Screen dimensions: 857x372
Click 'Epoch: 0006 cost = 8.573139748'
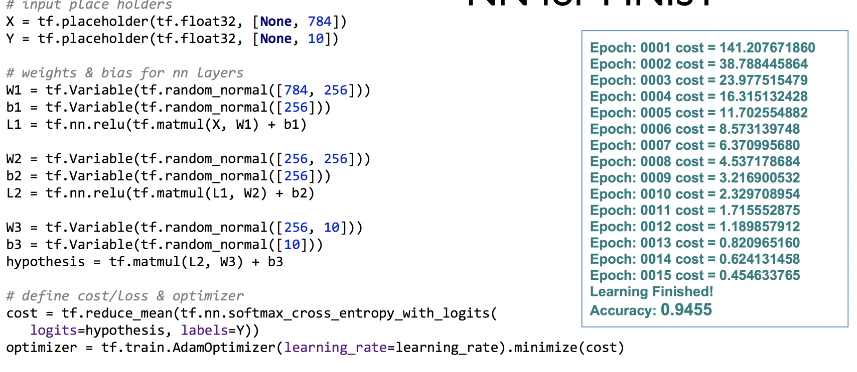point(695,129)
